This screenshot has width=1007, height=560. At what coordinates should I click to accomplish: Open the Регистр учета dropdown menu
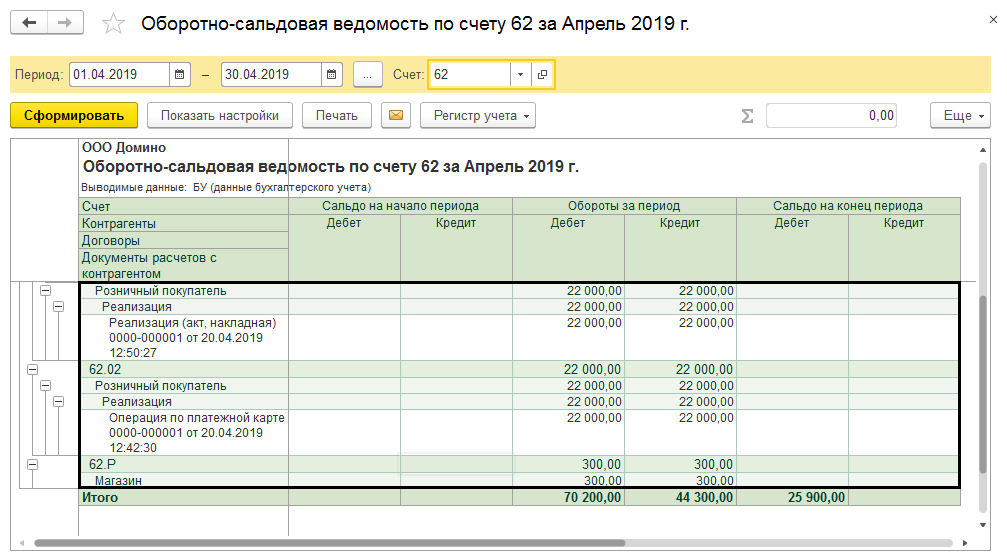coord(478,116)
